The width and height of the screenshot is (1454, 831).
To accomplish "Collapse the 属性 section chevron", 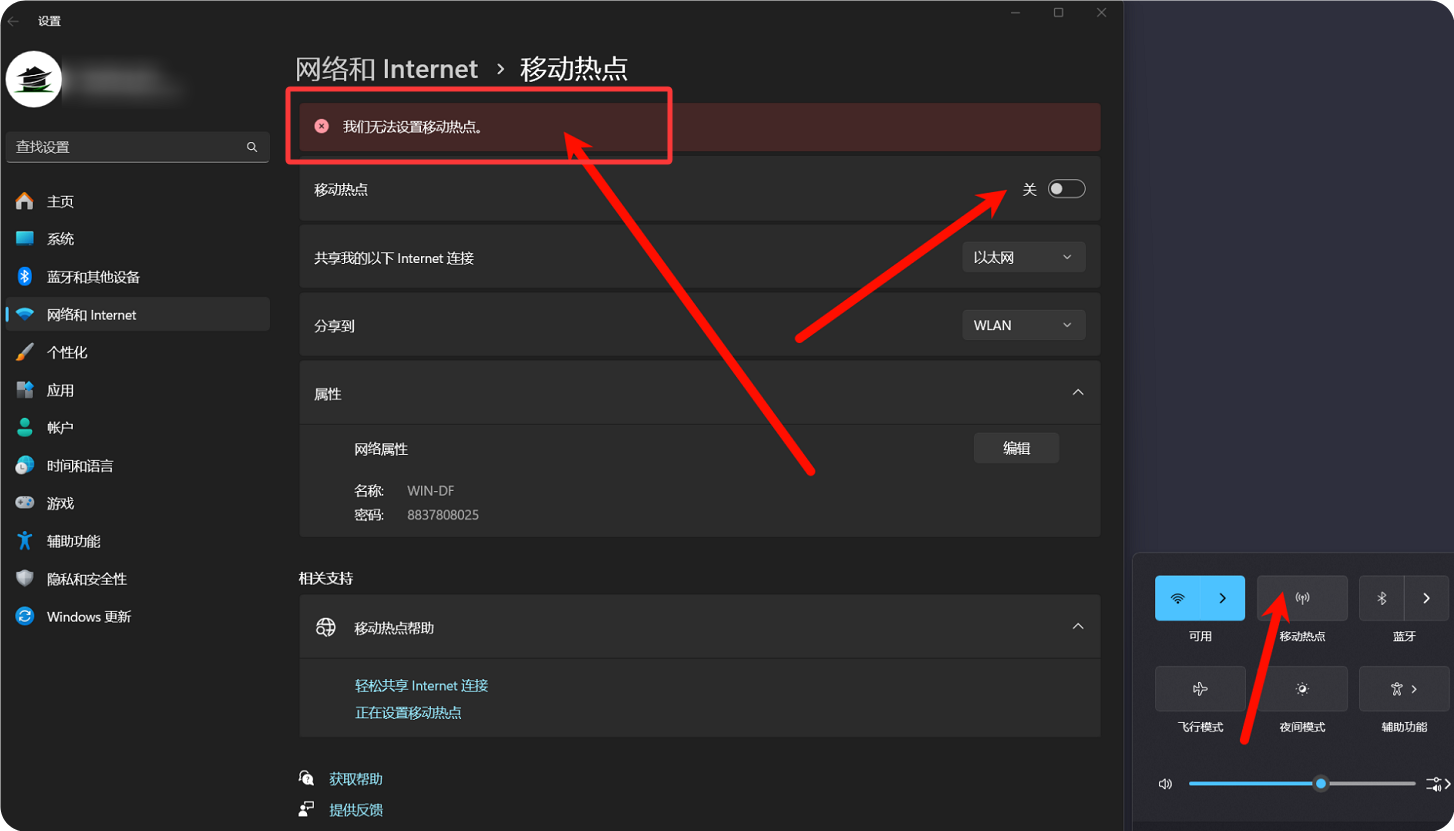I will click(1078, 392).
